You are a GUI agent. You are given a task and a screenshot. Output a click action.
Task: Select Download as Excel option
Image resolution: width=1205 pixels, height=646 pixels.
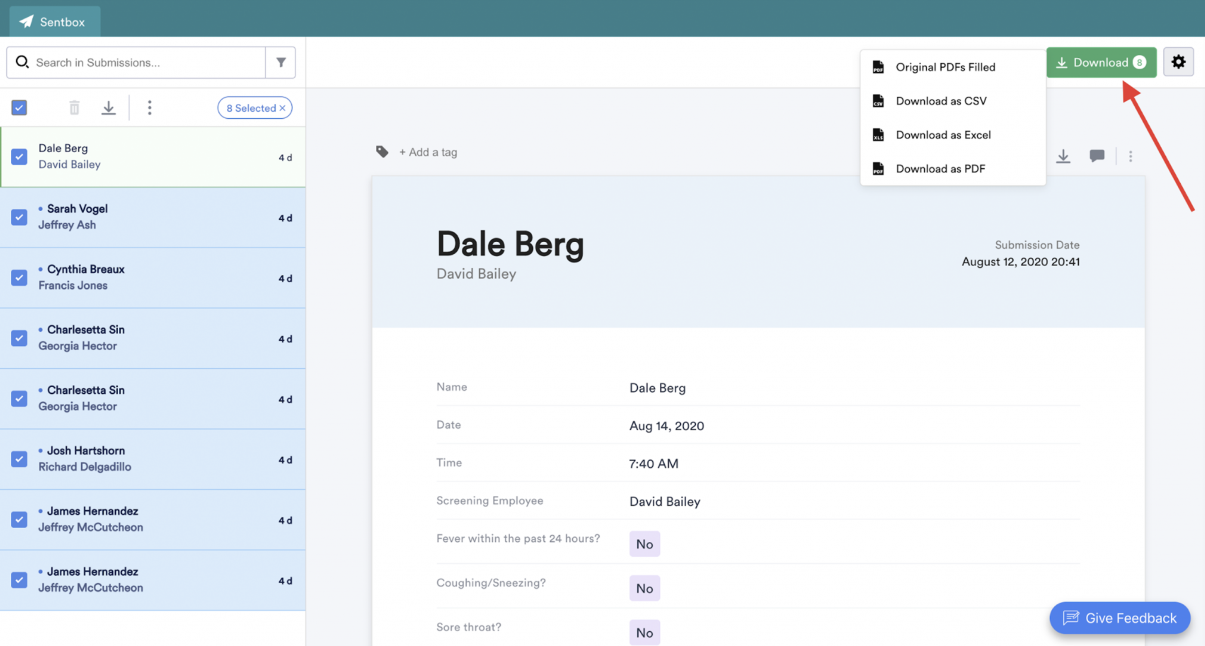pyautogui.click(x=943, y=135)
